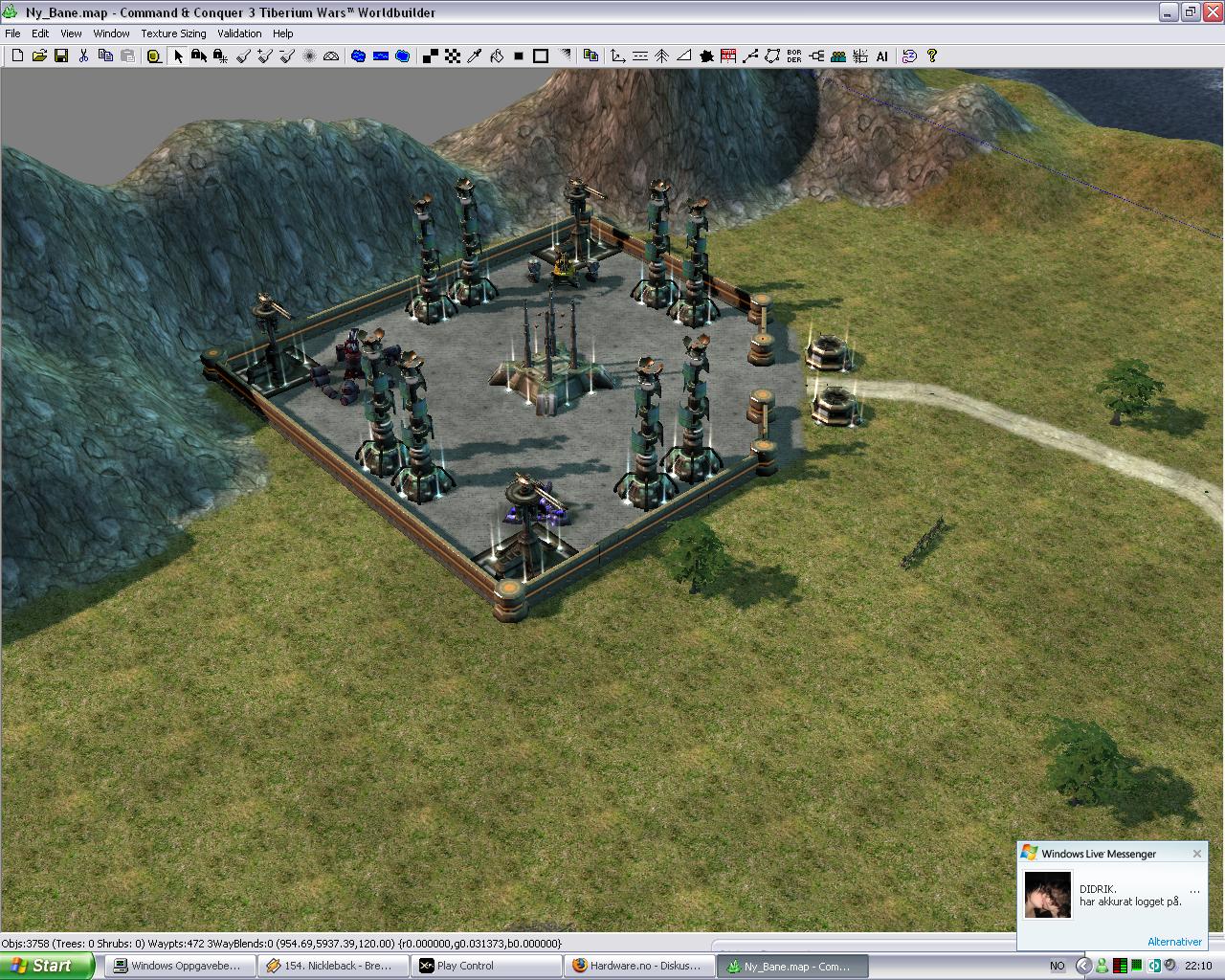This screenshot has height=980, width=1225.
Task: Expand hidden system tray icons arrow
Action: pos(1083,966)
